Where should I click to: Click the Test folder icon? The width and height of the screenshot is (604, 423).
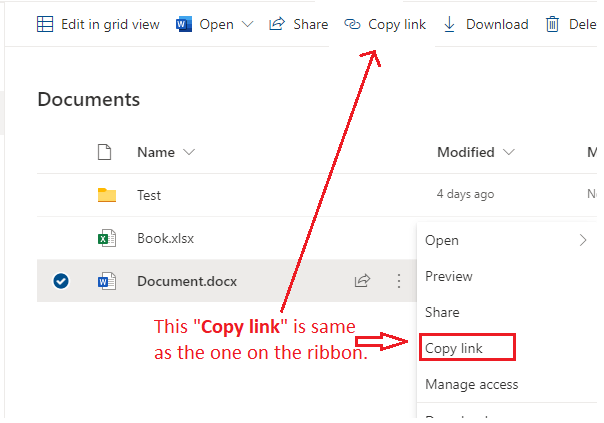point(107,195)
